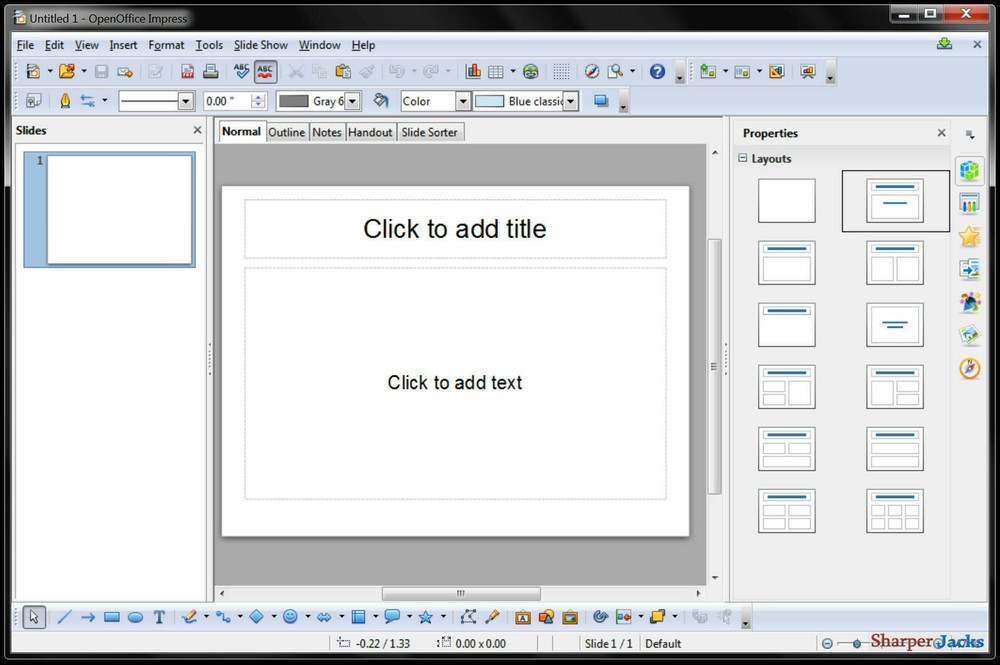This screenshot has width=1000, height=665.
Task: Click the Gray 6 color swatch
Action: pos(293,100)
